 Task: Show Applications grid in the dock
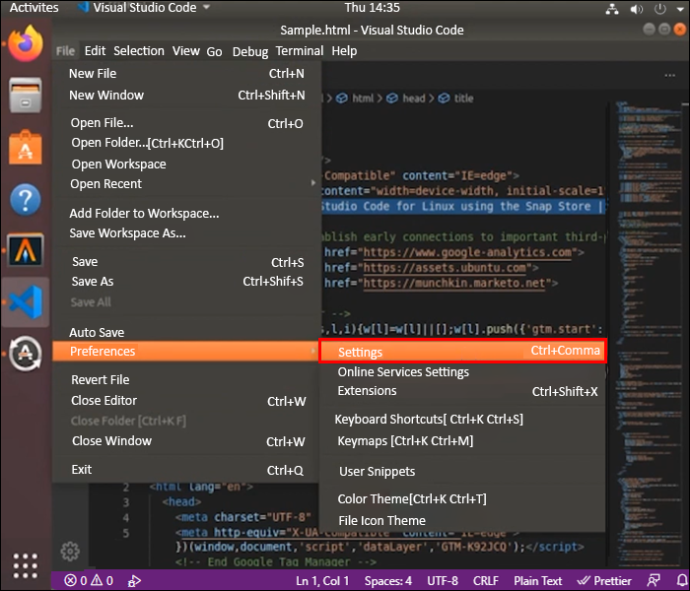25,566
